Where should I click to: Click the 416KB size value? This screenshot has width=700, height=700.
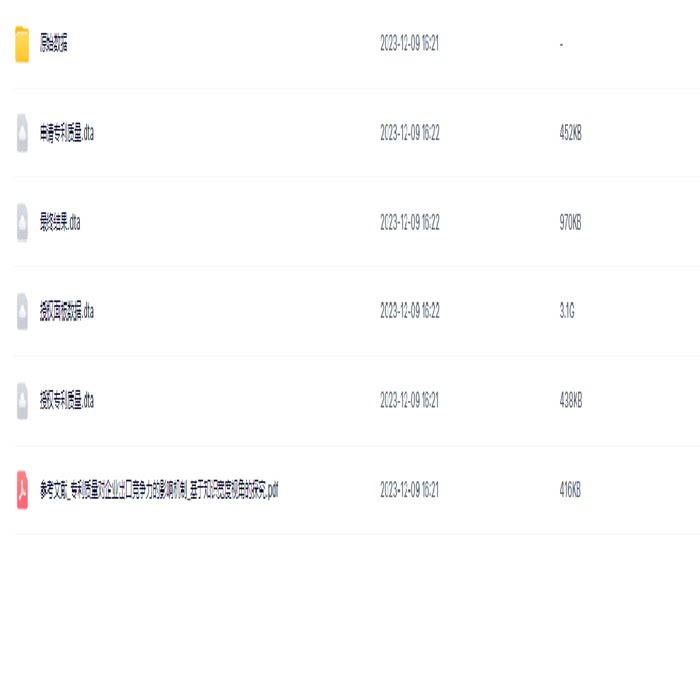pyautogui.click(x=571, y=490)
